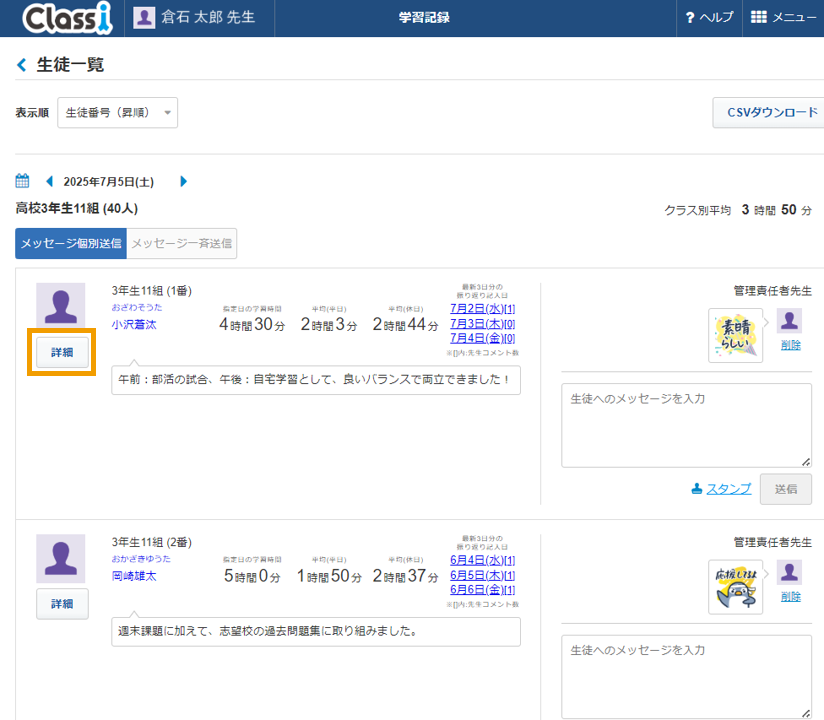Click the CSVダウンロード button
Screen dimensions: 824x720
770,112
